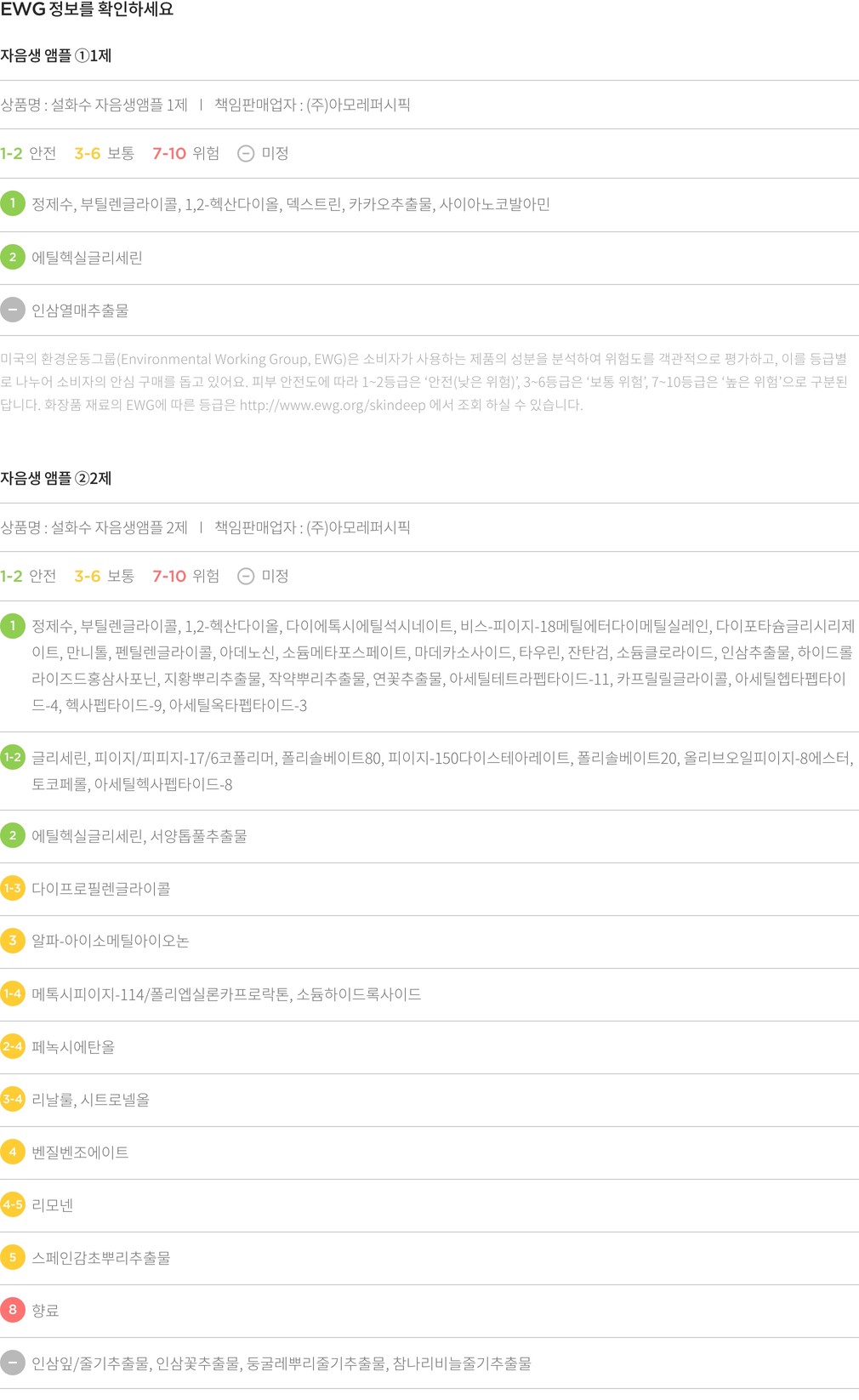Image resolution: width=859 pixels, height=1400 pixels.
Task: Click the gray undetermined badge beside 인삼열매추출물
Action: [x=13, y=310]
